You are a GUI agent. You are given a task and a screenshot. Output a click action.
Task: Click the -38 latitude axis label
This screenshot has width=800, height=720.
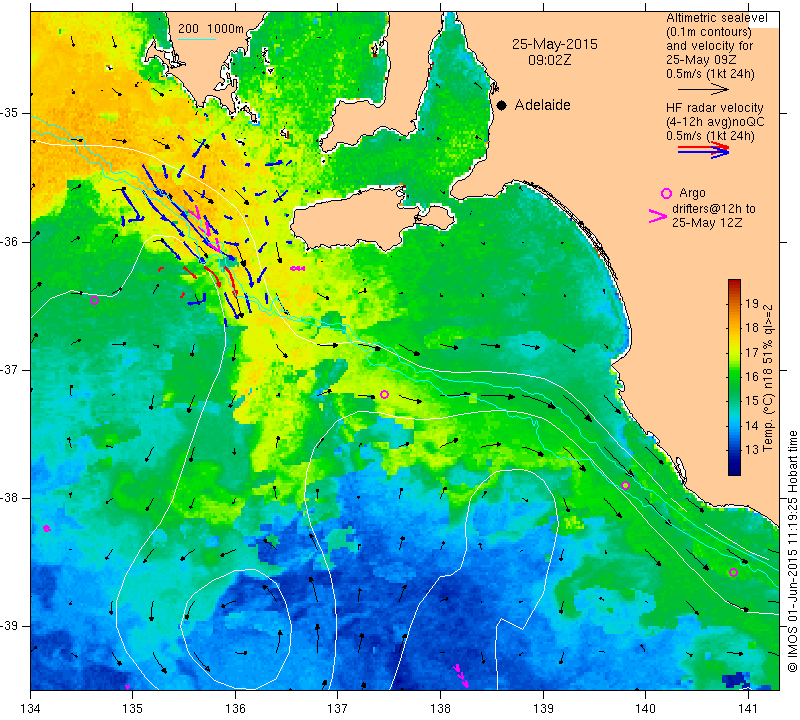click(9, 498)
